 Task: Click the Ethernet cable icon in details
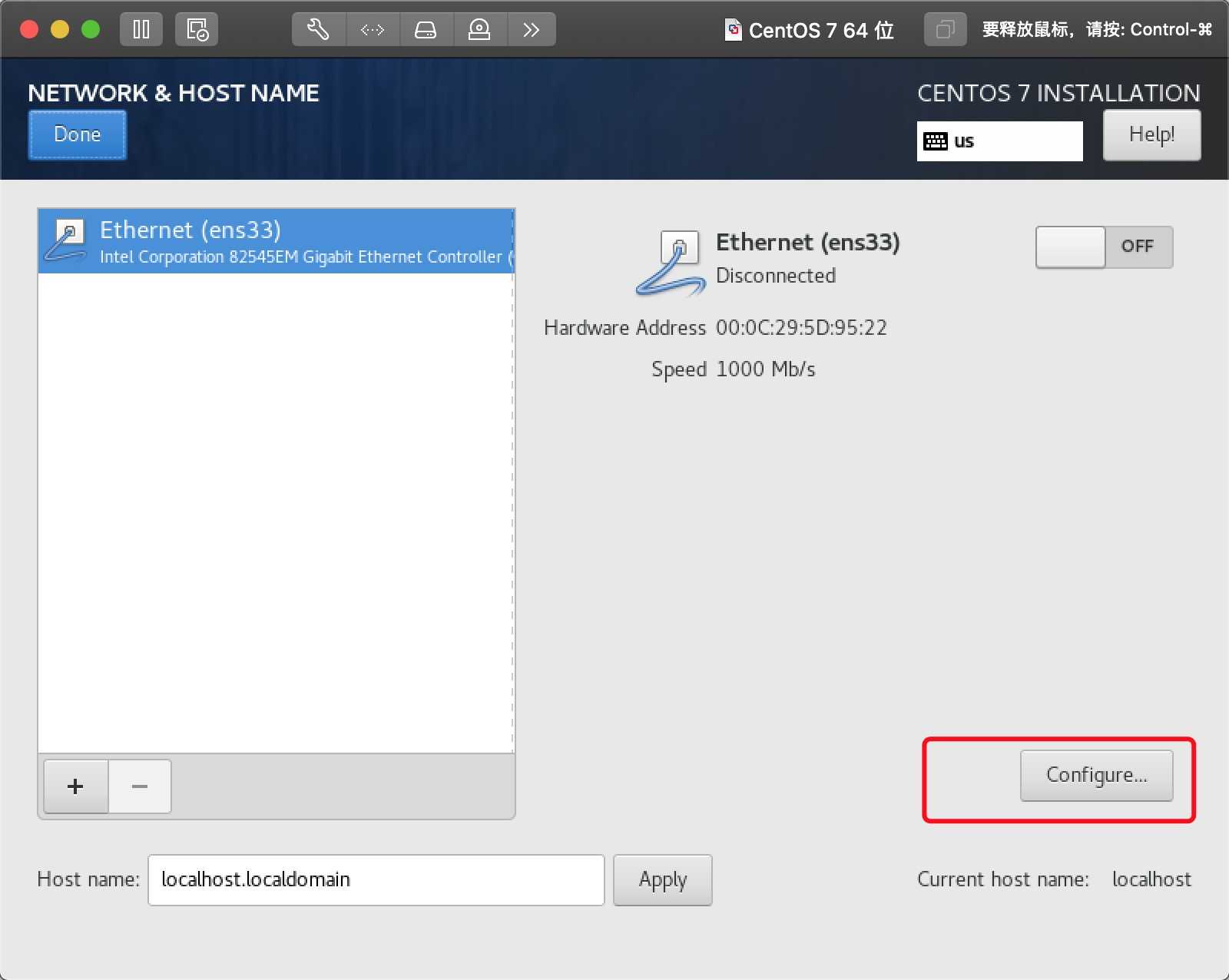[x=670, y=263]
